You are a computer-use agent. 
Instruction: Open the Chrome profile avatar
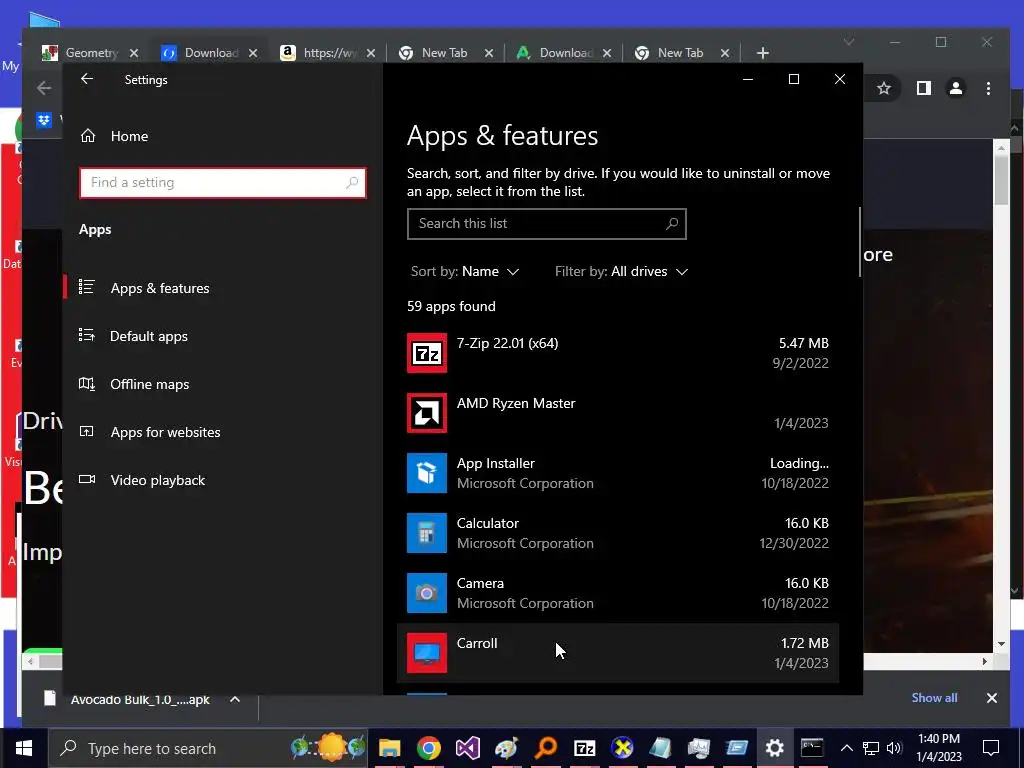(x=955, y=88)
